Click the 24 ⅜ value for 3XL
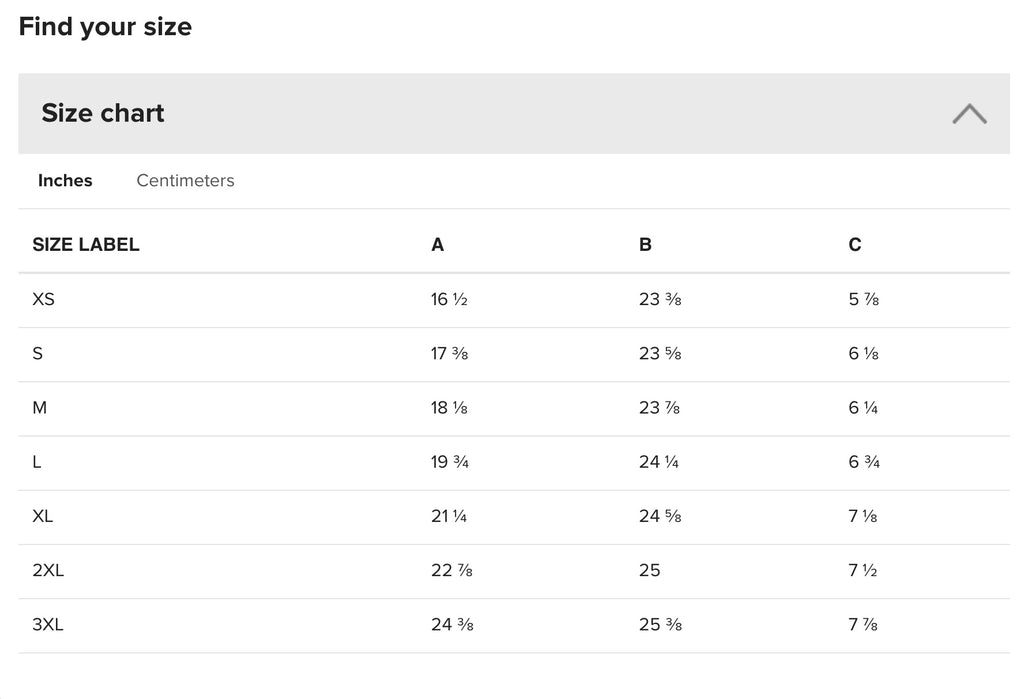Image resolution: width=1024 pixels, height=699 pixels. click(452, 625)
